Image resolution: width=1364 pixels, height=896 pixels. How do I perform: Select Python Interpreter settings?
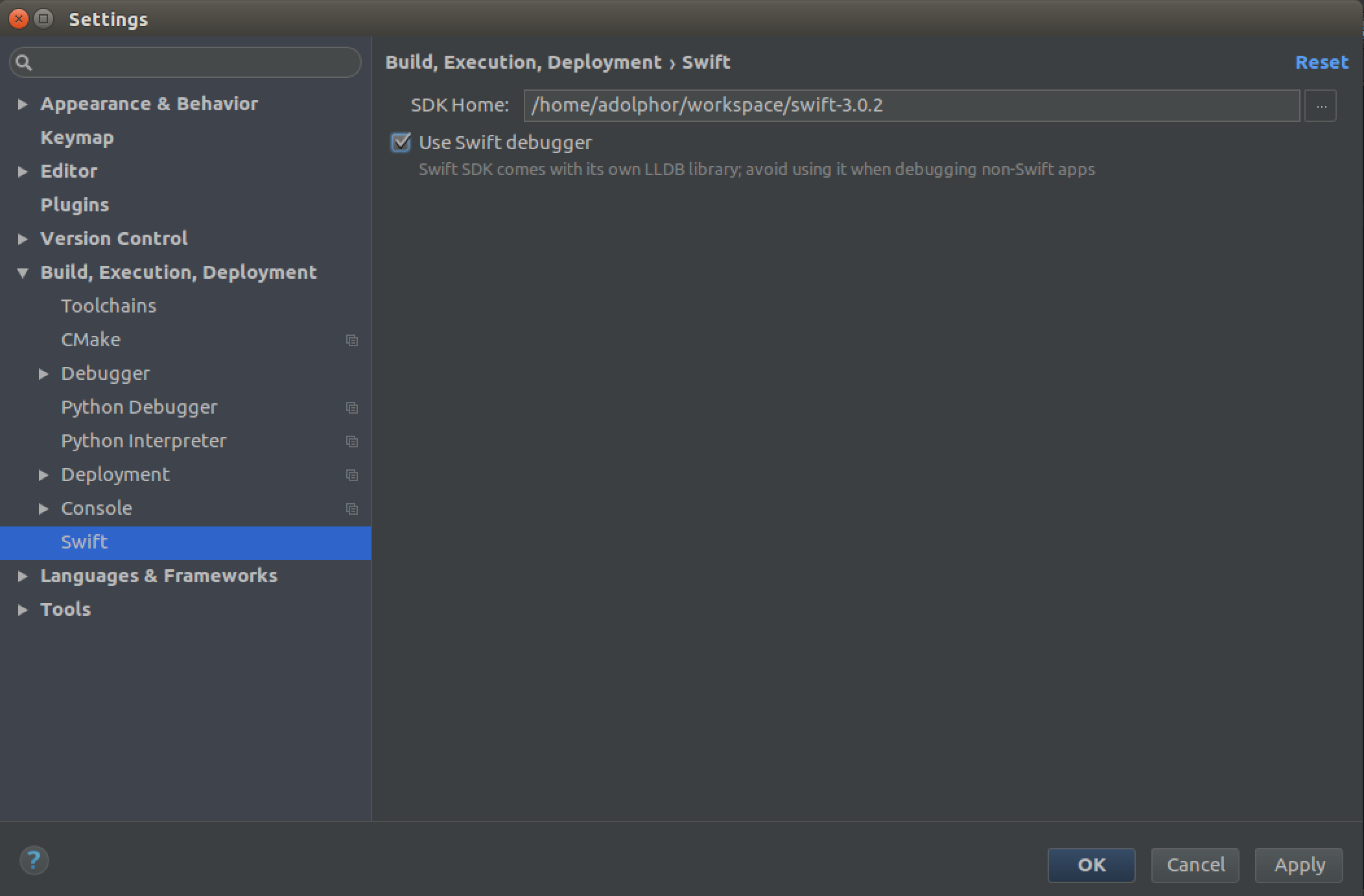(x=144, y=441)
